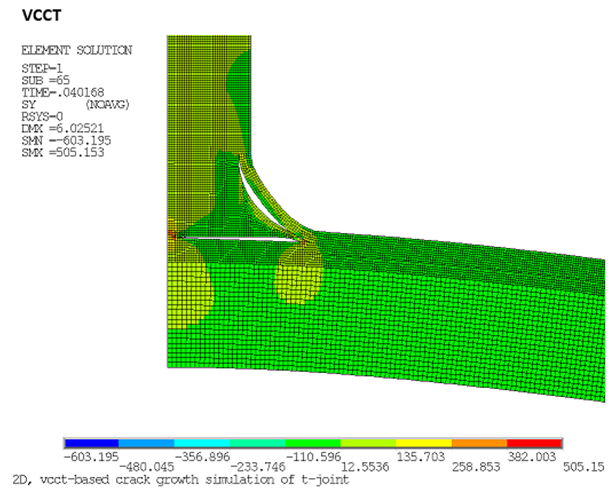This screenshot has height=500, width=612.
Task: Click the 12.5536 legend value
Action: point(365,467)
